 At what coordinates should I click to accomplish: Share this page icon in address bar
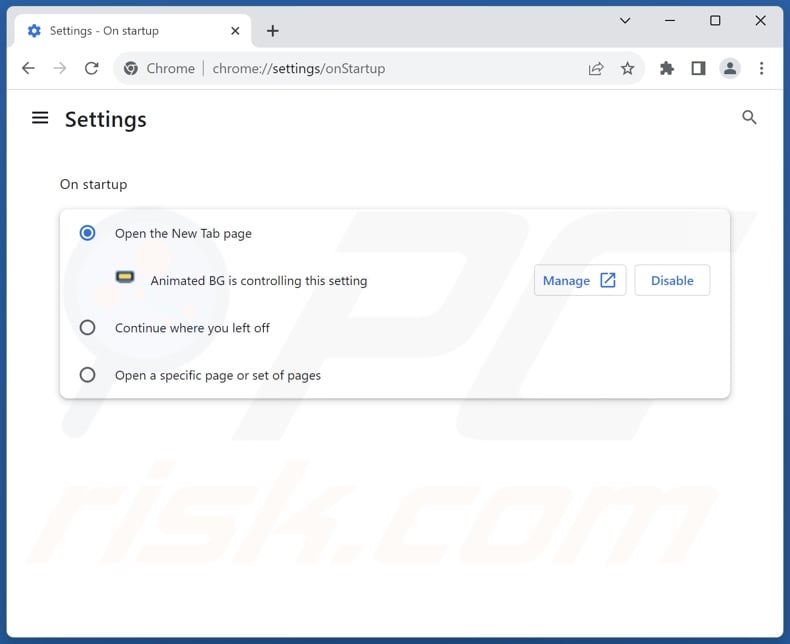596,69
